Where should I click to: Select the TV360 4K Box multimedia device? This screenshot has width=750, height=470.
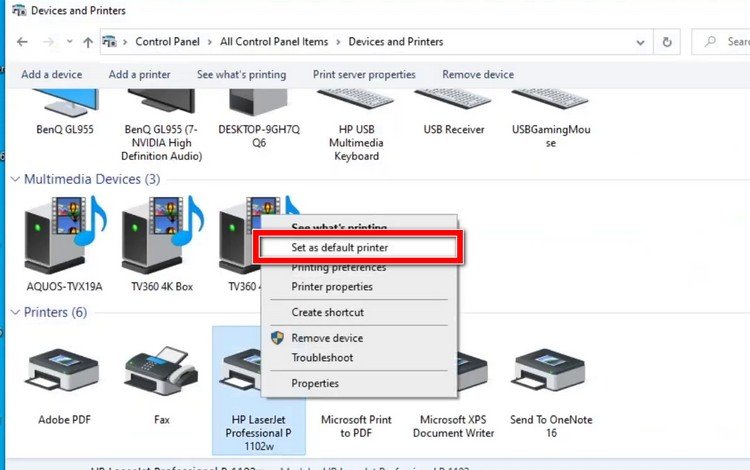click(x=162, y=244)
